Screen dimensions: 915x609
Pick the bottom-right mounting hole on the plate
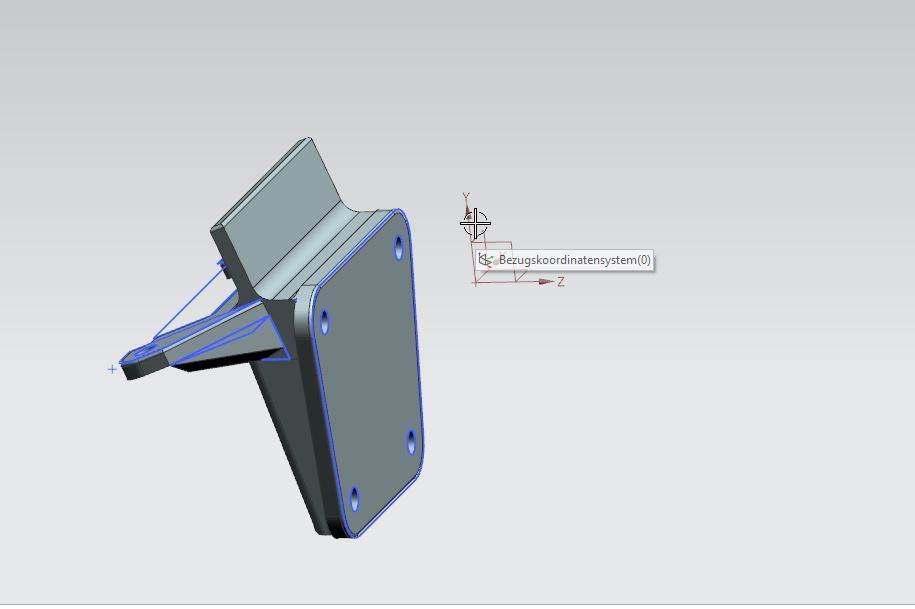(x=412, y=440)
